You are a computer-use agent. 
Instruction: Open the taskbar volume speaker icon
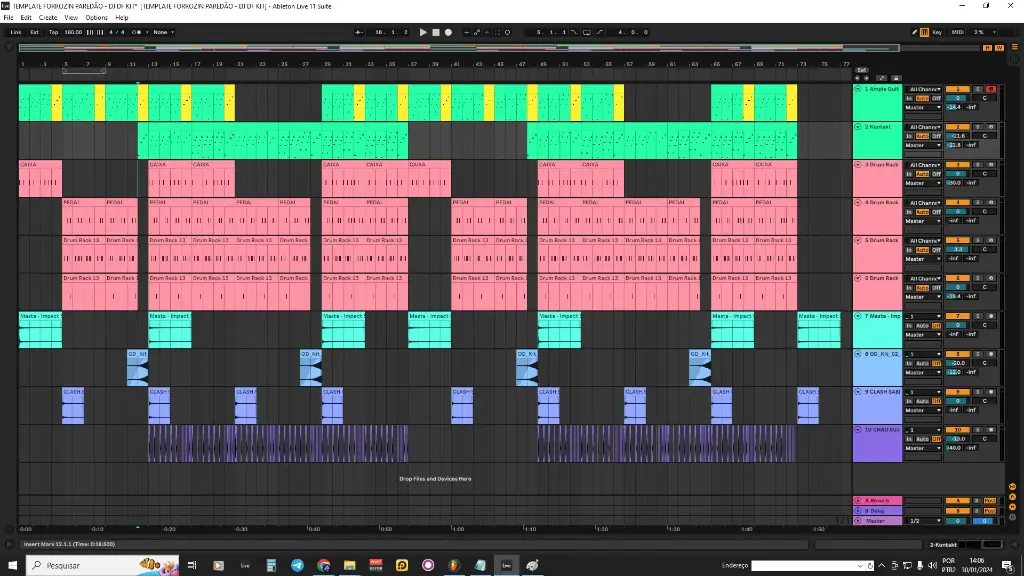pyautogui.click(x=933, y=566)
